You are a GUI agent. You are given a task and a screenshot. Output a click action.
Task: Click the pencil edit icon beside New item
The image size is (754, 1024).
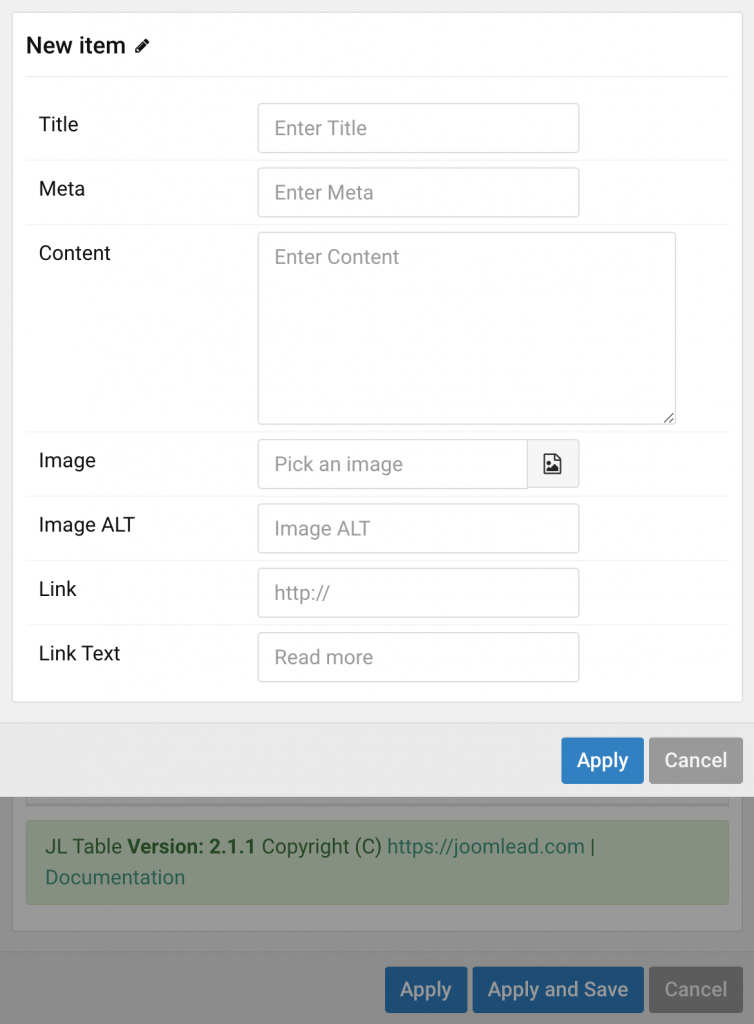pyautogui.click(x=142, y=45)
